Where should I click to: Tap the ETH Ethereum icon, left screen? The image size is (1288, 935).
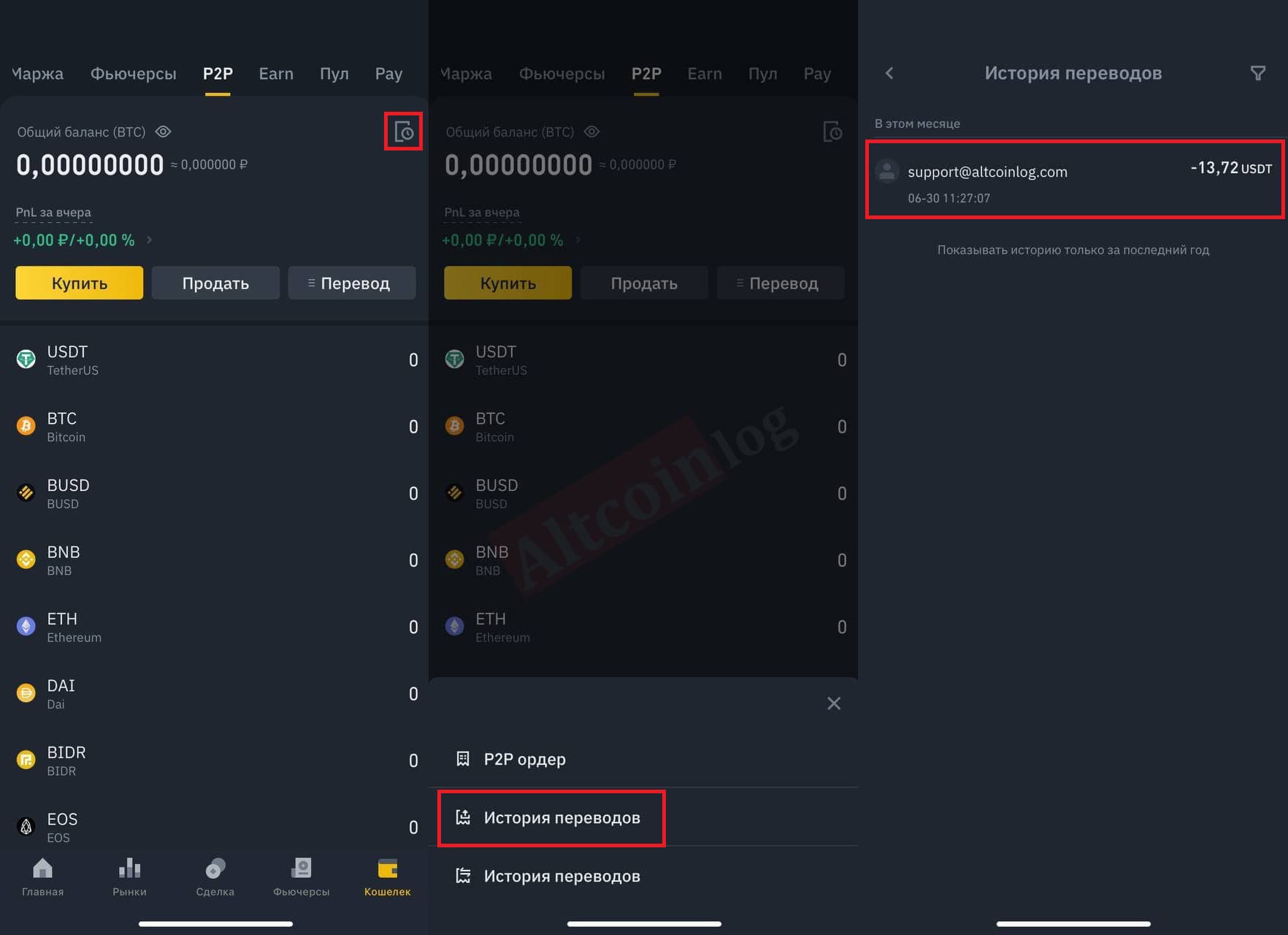tap(26, 627)
